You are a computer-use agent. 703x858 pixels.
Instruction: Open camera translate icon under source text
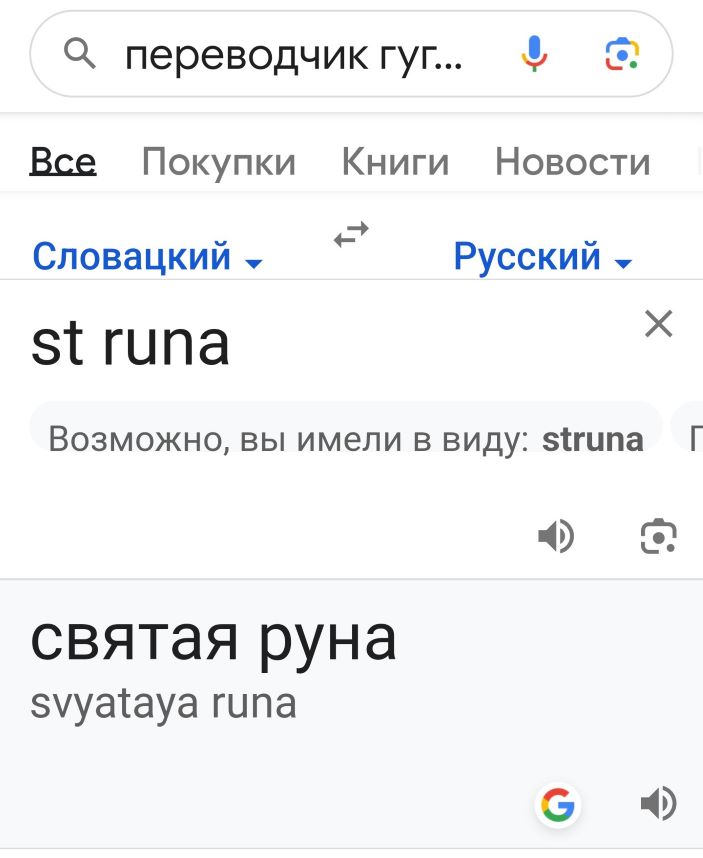[x=659, y=536]
